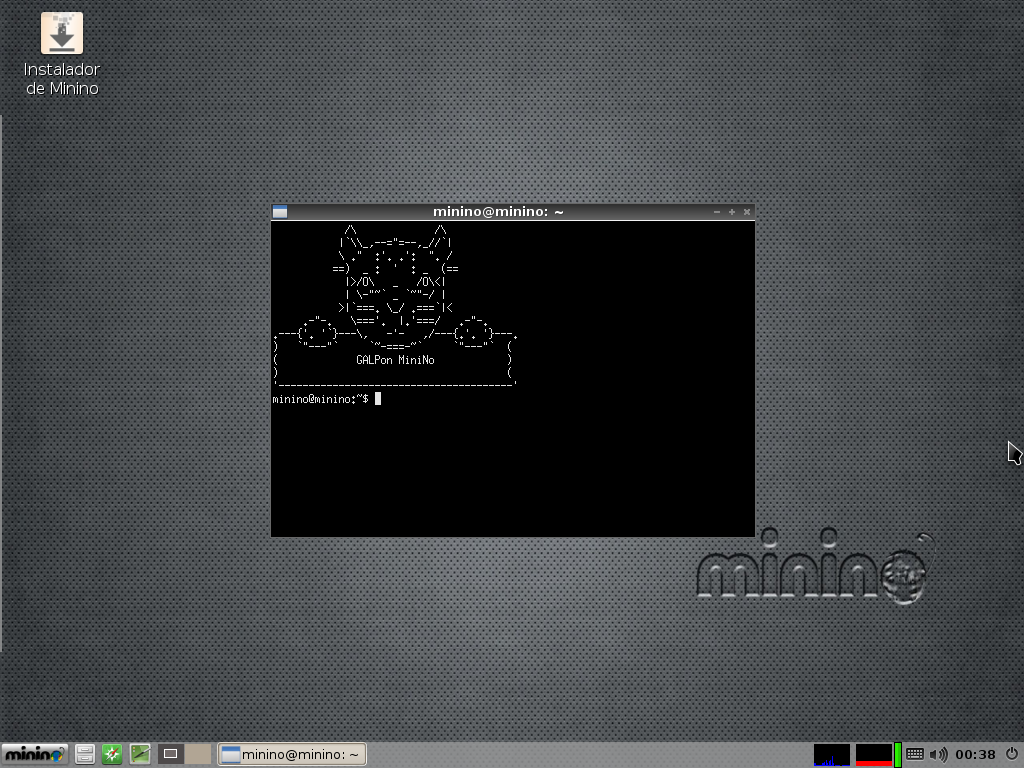The image size is (1024, 768).
Task: Maximize the terminal window
Action: point(732,212)
